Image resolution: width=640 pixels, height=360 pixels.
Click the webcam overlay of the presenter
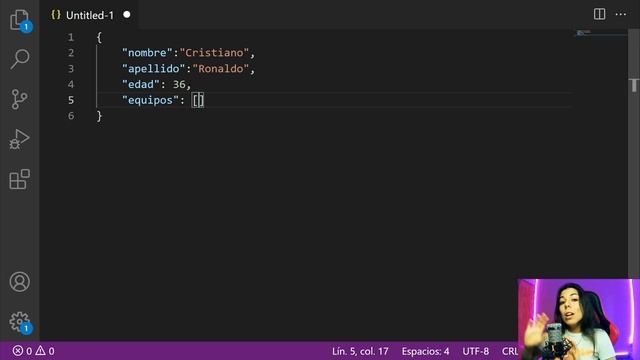579,319
